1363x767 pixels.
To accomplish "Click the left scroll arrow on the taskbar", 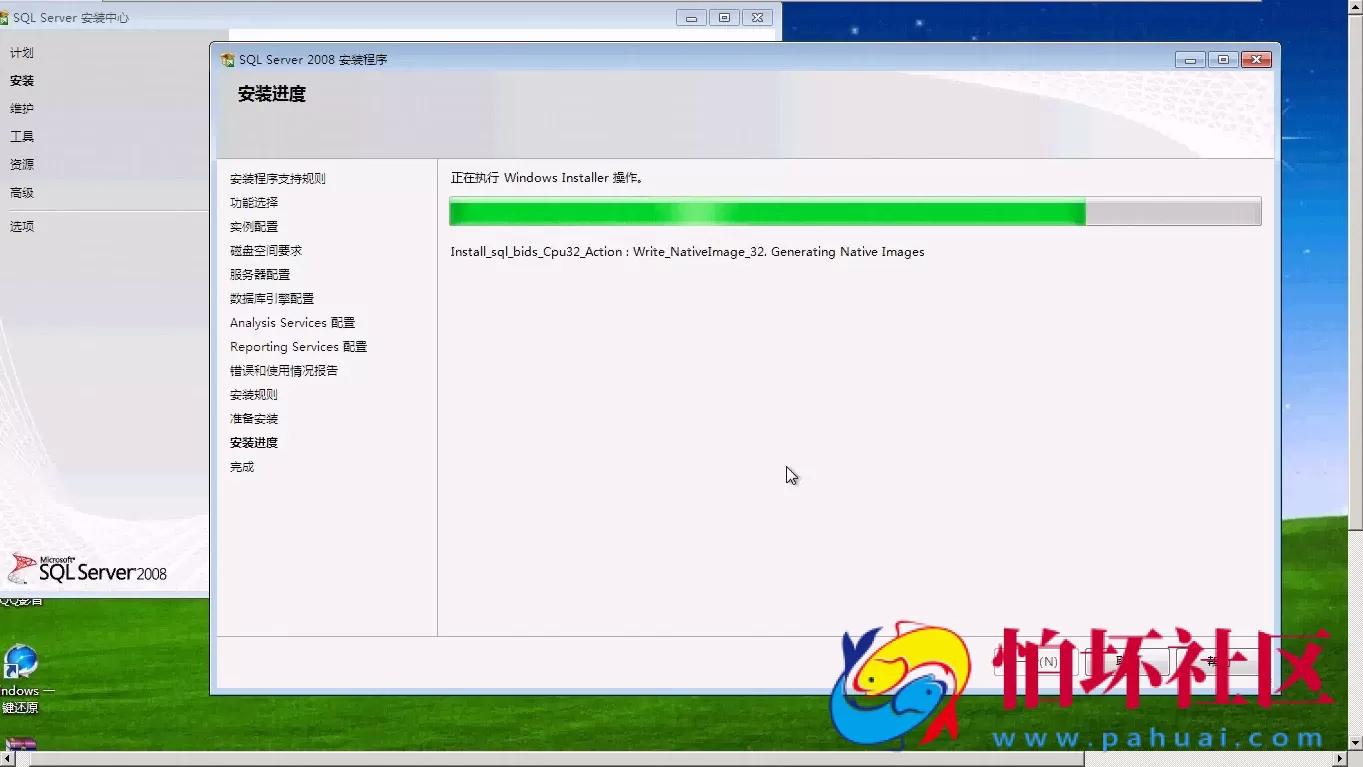I will 8,759.
